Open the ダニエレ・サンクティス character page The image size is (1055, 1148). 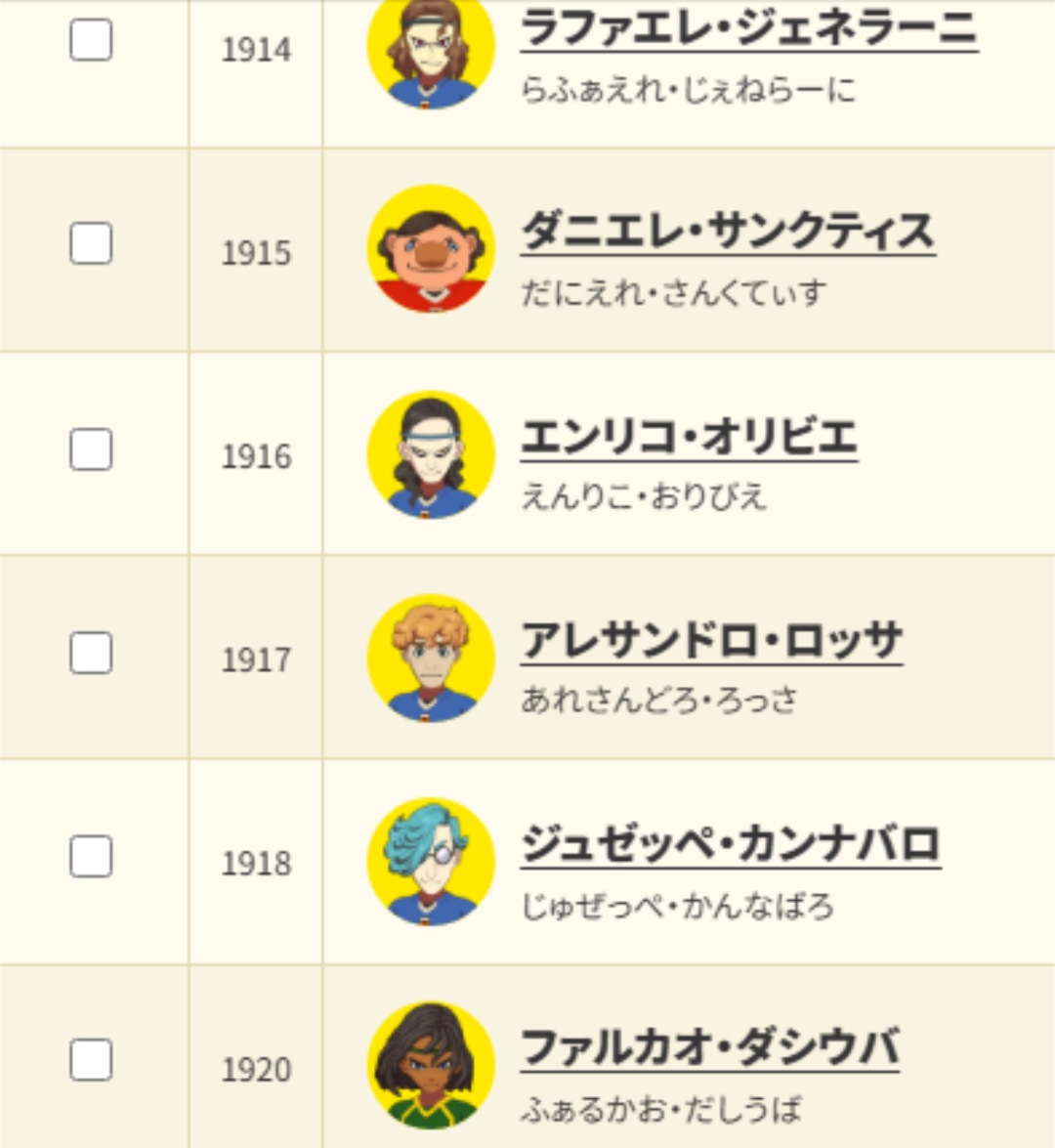coord(728,233)
